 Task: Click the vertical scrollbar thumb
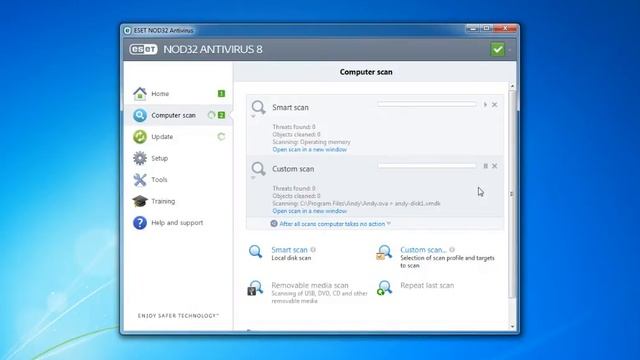coord(512,194)
